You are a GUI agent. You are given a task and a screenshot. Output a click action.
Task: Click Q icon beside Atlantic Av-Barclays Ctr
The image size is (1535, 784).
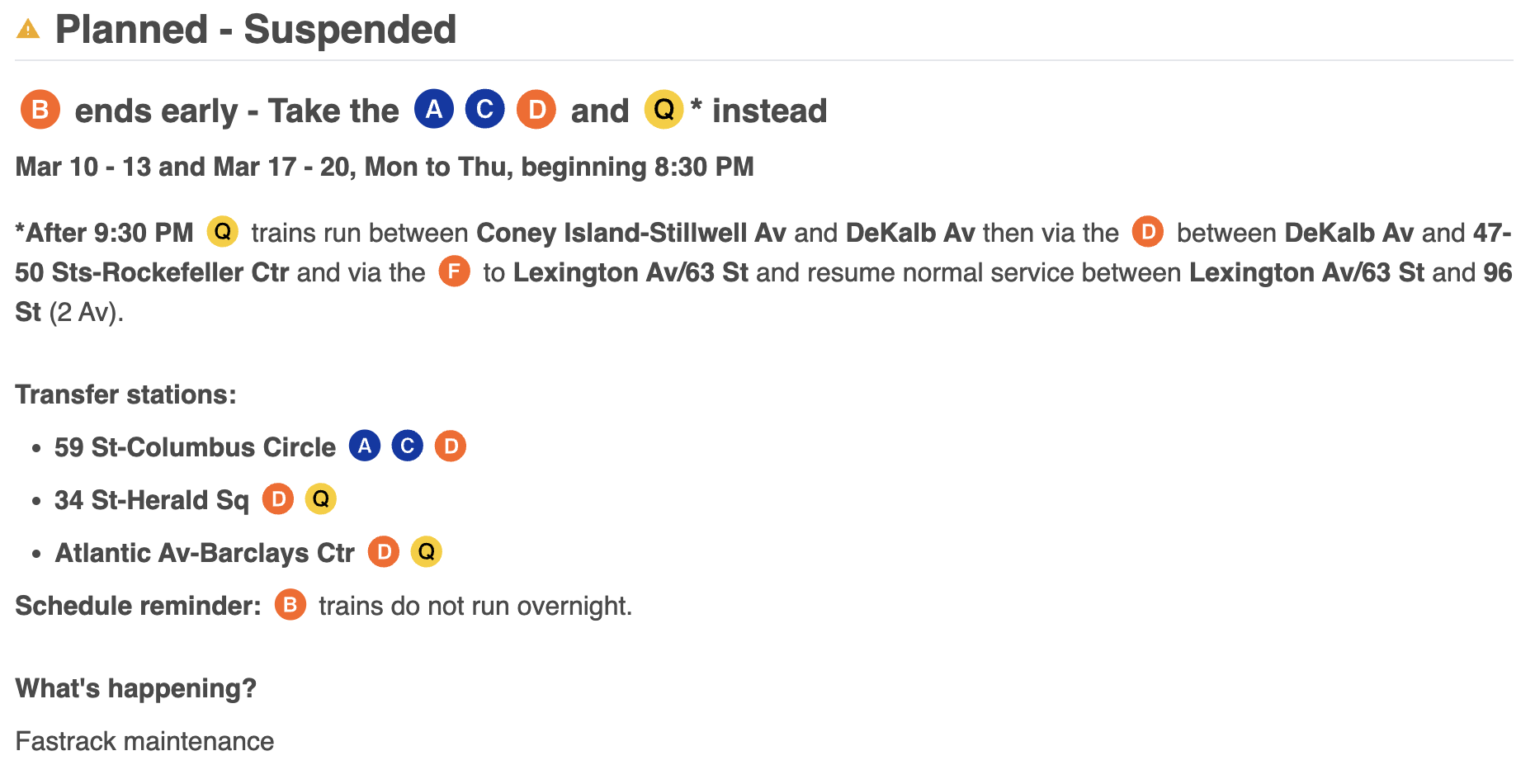pyautogui.click(x=427, y=552)
